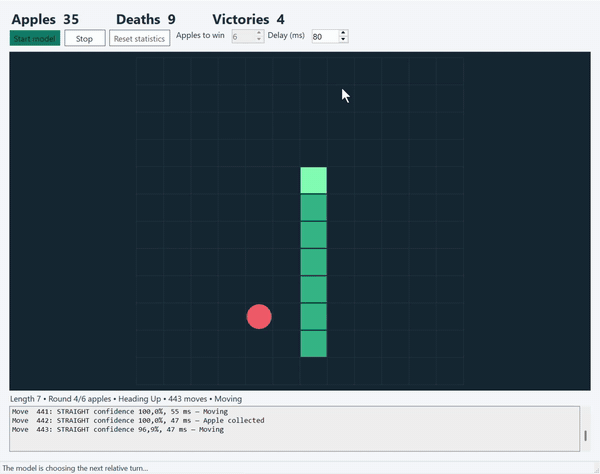Click the 'Apples to win' label

(200, 35)
